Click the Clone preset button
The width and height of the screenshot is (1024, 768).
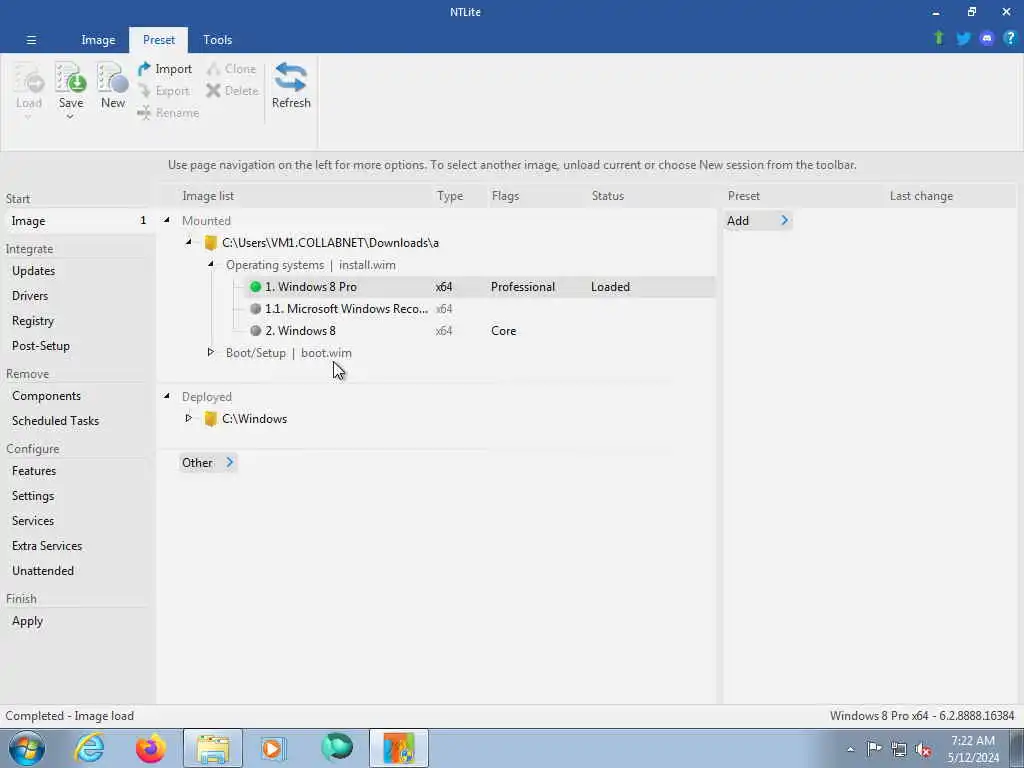(x=232, y=69)
